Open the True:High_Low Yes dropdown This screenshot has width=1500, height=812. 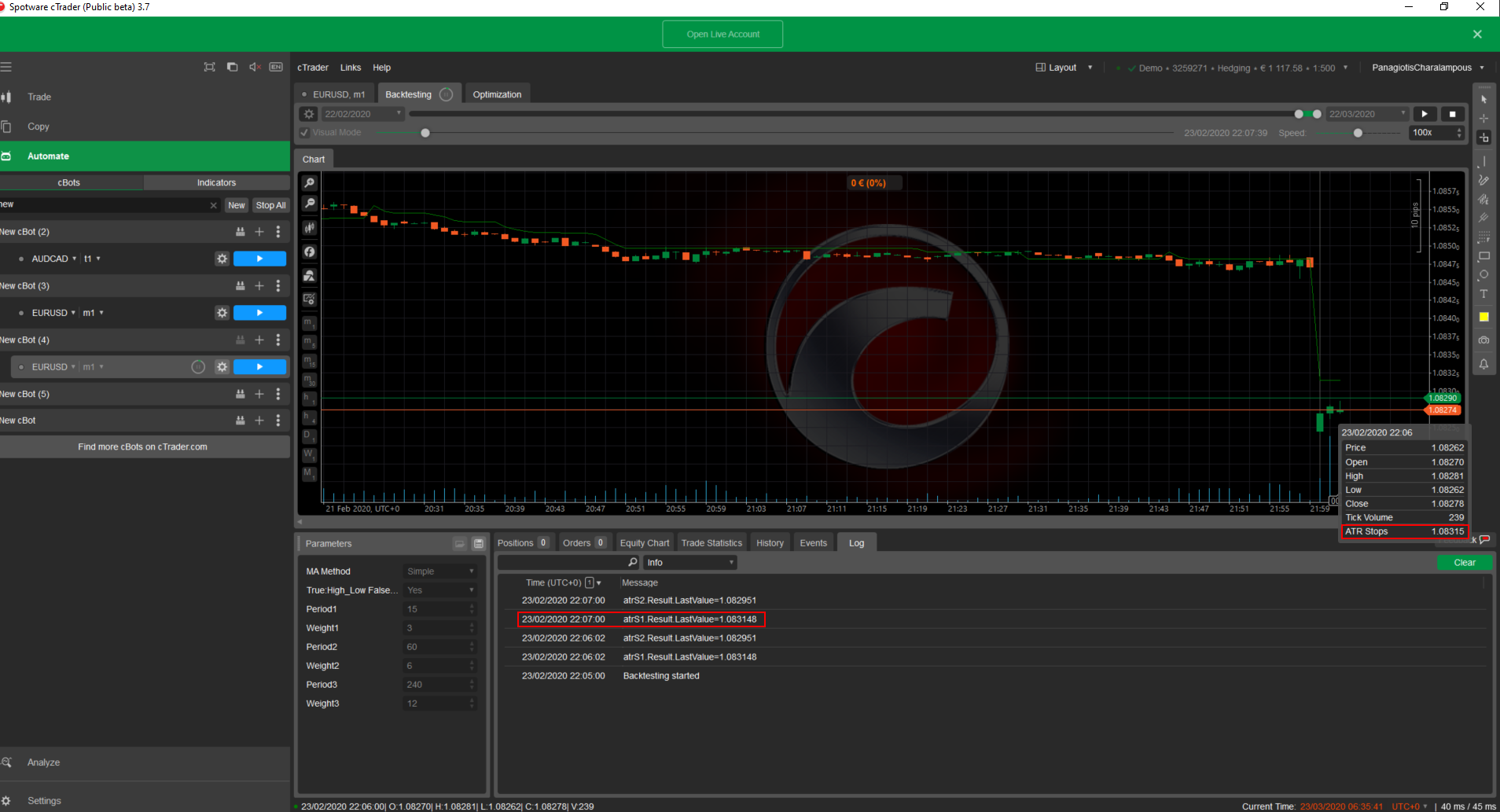439,590
